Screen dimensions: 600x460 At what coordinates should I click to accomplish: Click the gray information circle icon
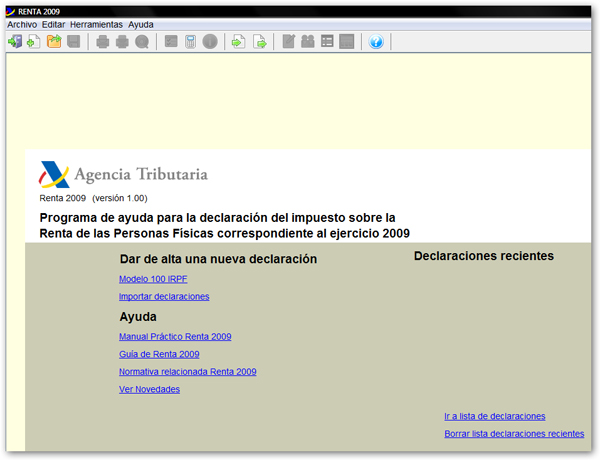coord(210,41)
